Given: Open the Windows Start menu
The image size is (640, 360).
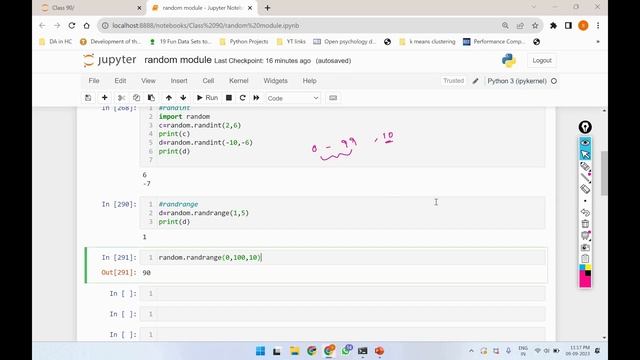Looking at the screenshot, I should pyautogui.click(x=260, y=351).
